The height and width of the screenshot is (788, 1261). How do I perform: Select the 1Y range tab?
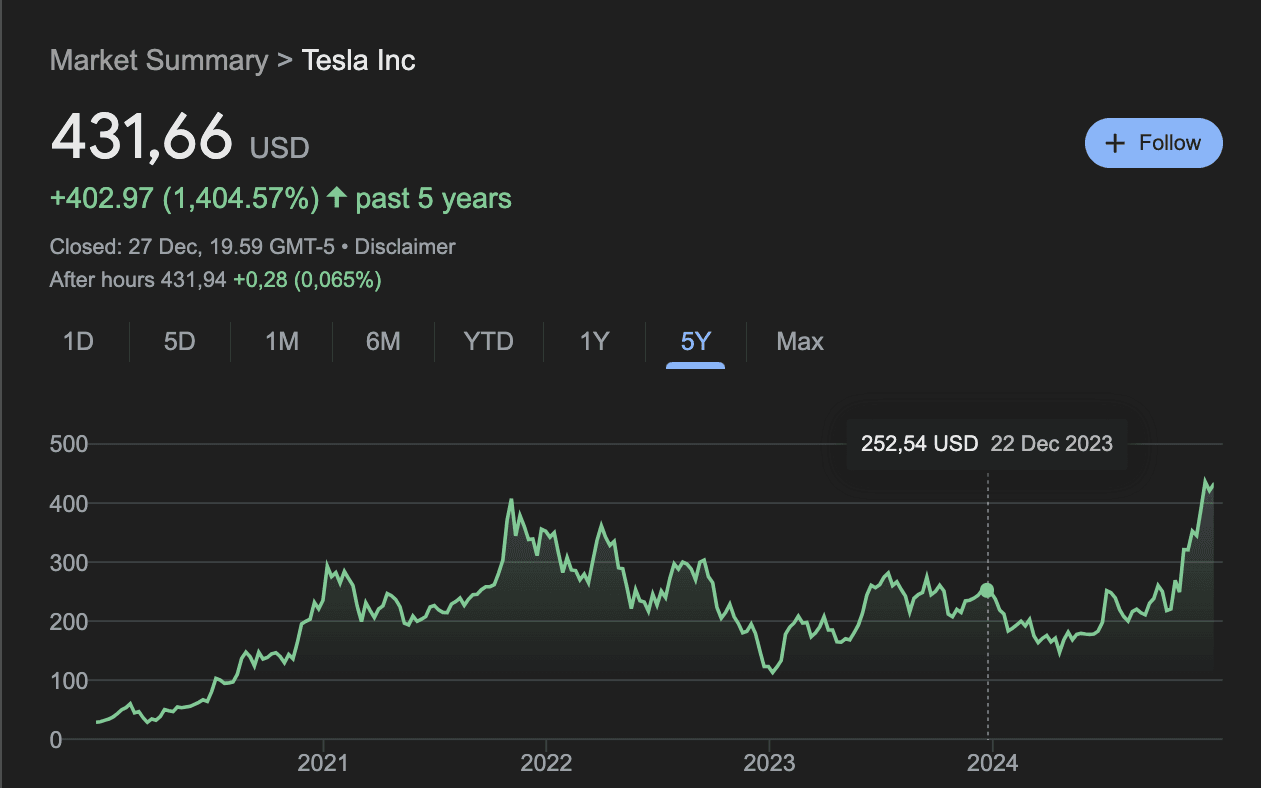pyautogui.click(x=592, y=341)
